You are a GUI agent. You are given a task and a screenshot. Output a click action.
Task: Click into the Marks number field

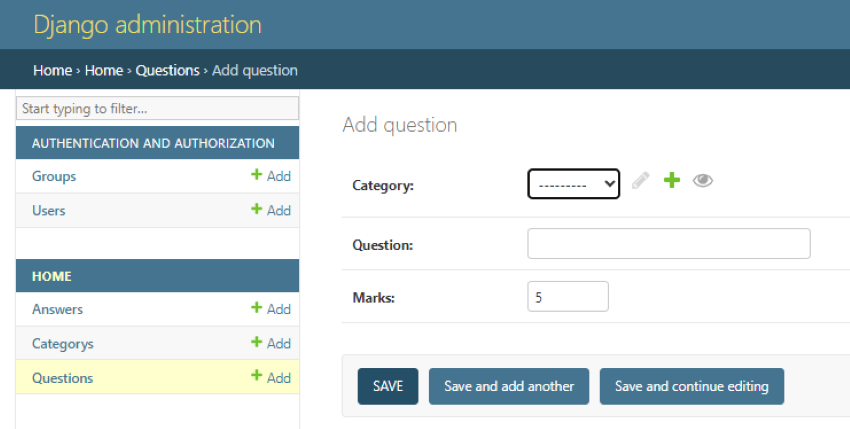(x=568, y=296)
